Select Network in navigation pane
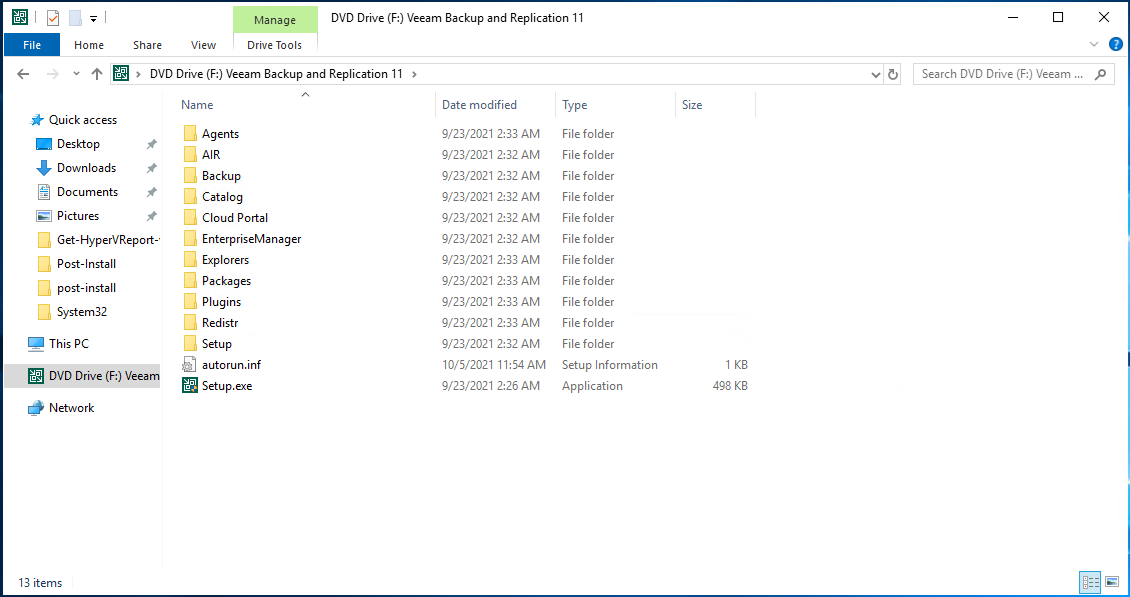 (x=71, y=408)
